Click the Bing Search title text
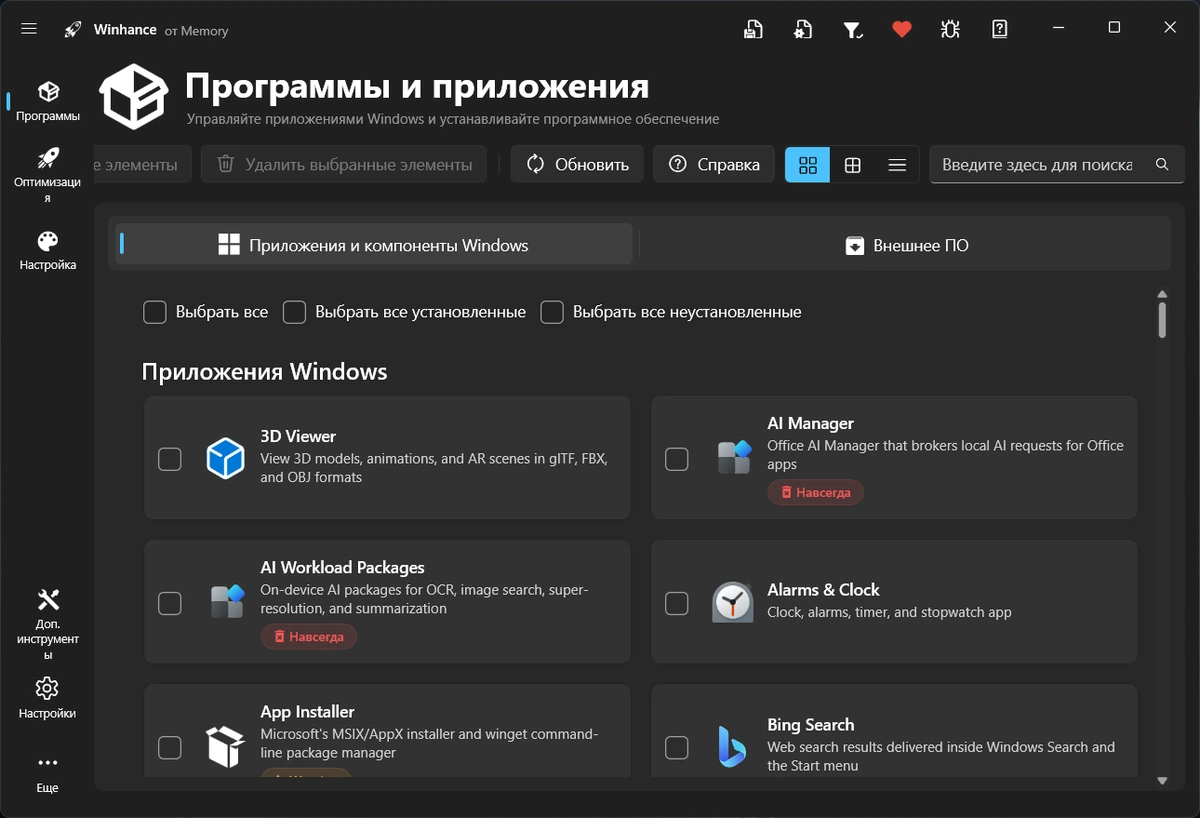This screenshot has width=1200, height=818. tap(810, 725)
